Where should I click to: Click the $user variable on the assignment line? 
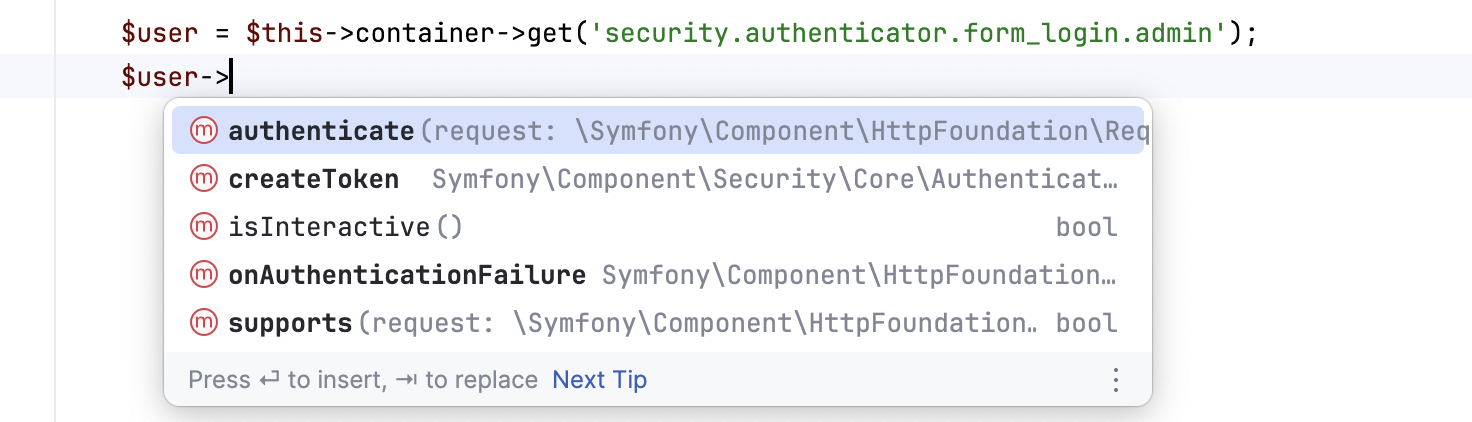(x=159, y=33)
